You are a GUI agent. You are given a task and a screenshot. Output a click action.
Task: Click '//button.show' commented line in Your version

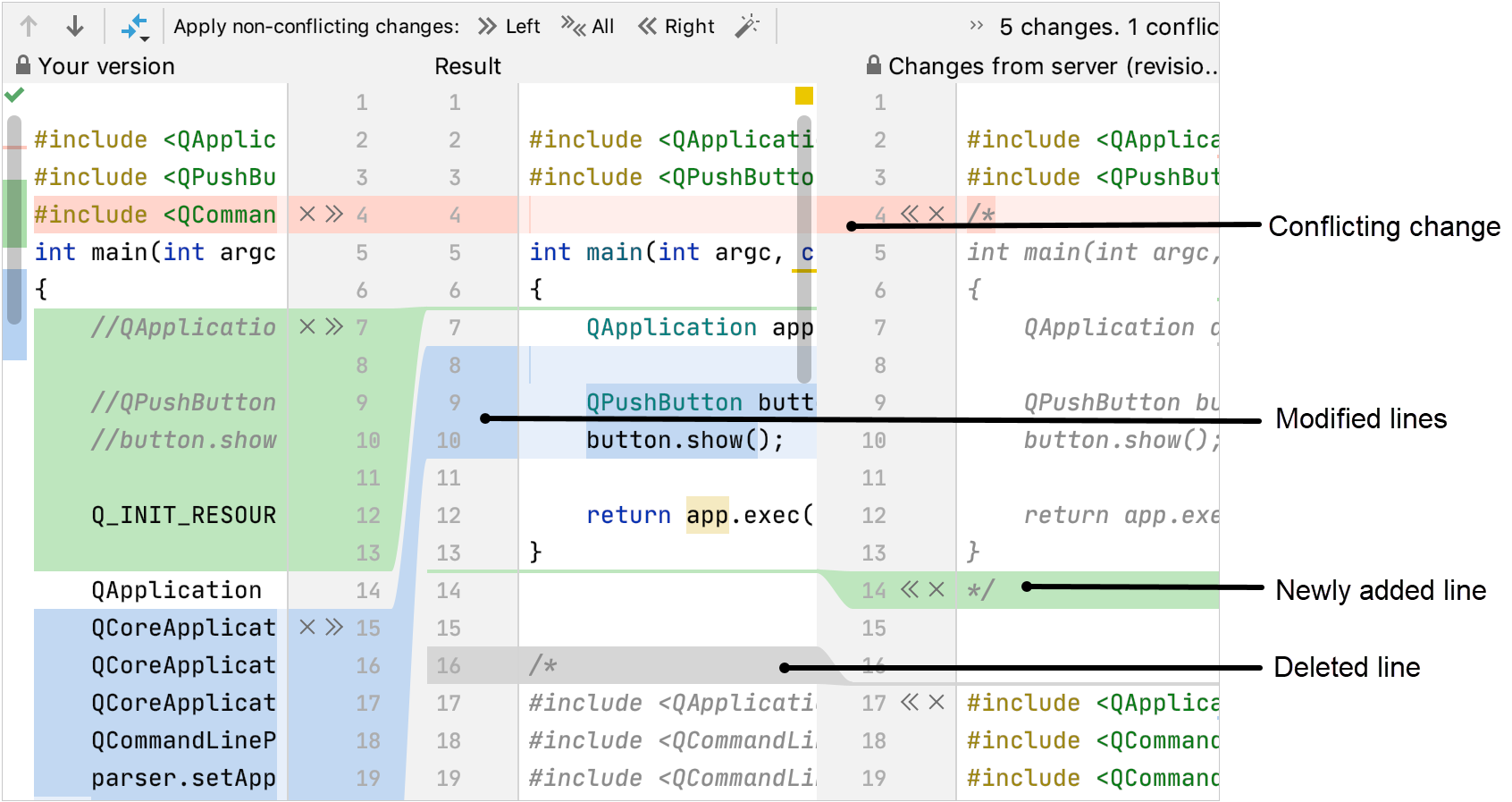tap(184, 440)
